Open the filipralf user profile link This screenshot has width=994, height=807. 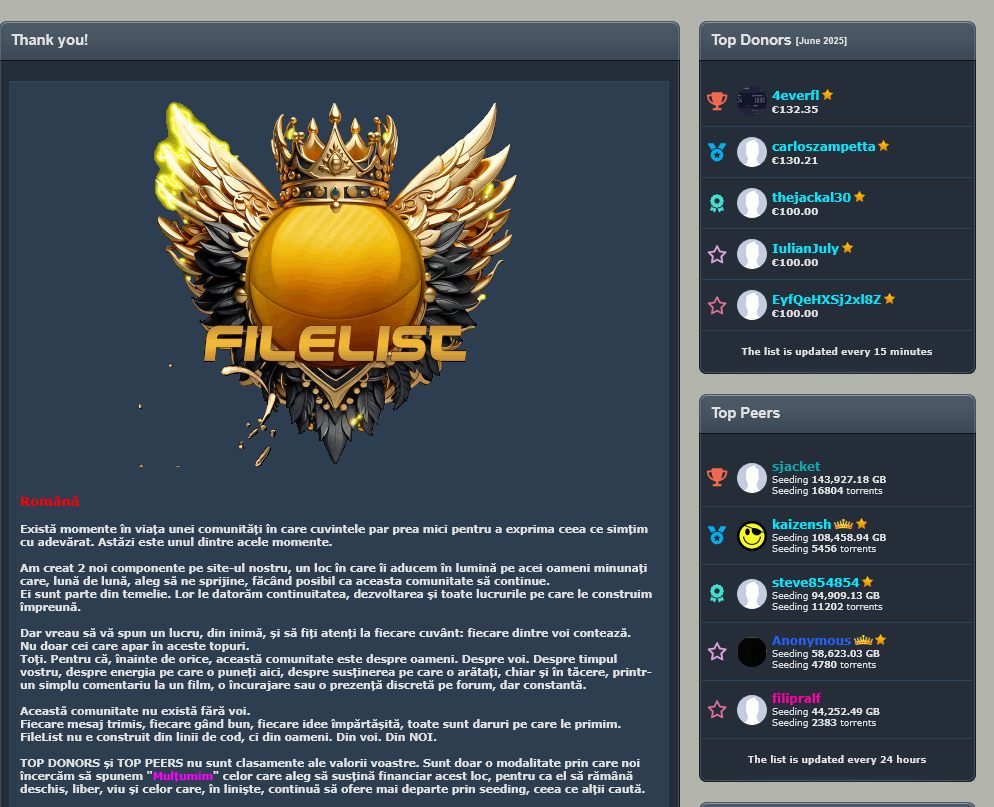pos(796,698)
